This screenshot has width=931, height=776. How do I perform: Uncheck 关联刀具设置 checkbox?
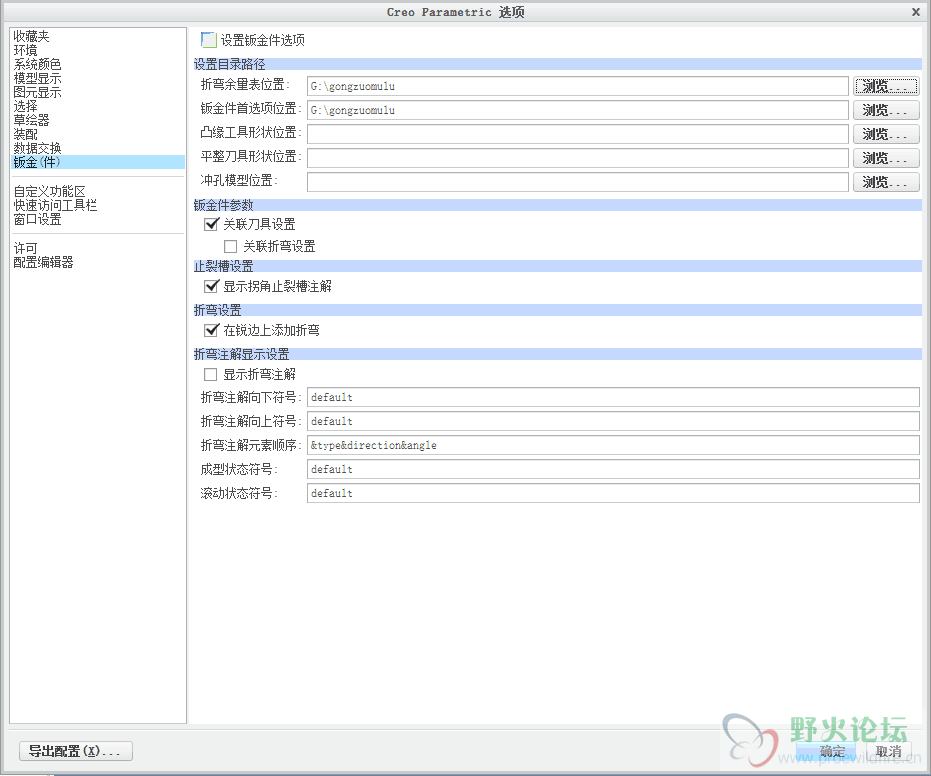point(211,224)
